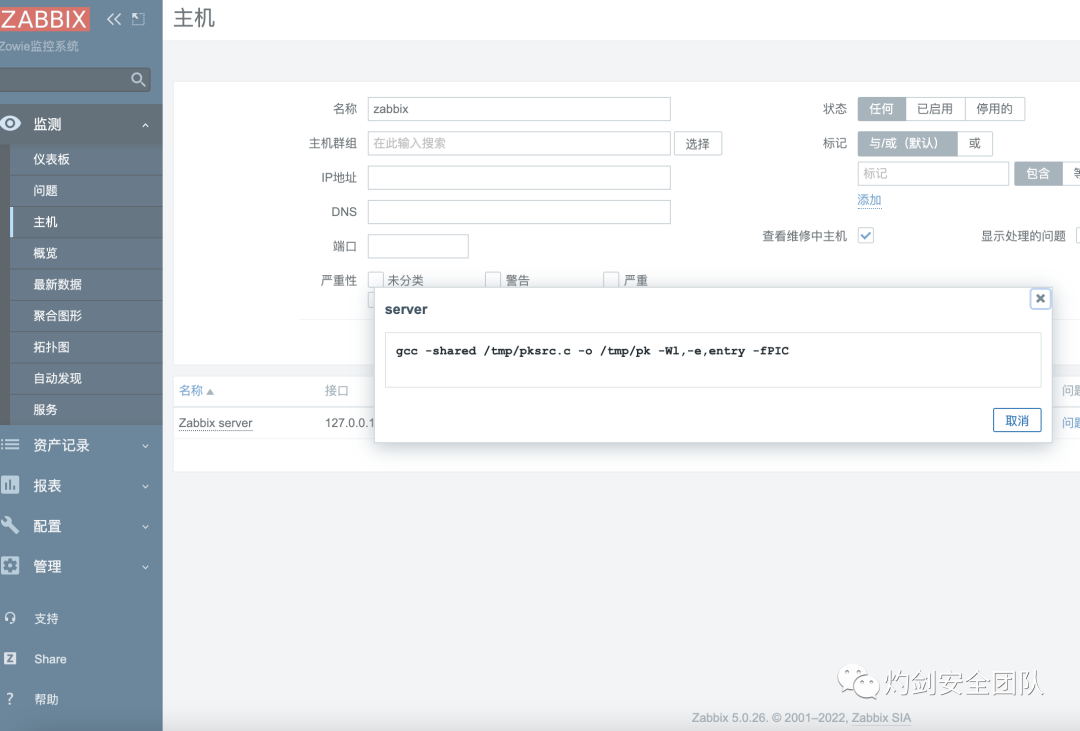Click Zowie监控系统 subtitle text
1080x731 pixels.
[x=39, y=46]
